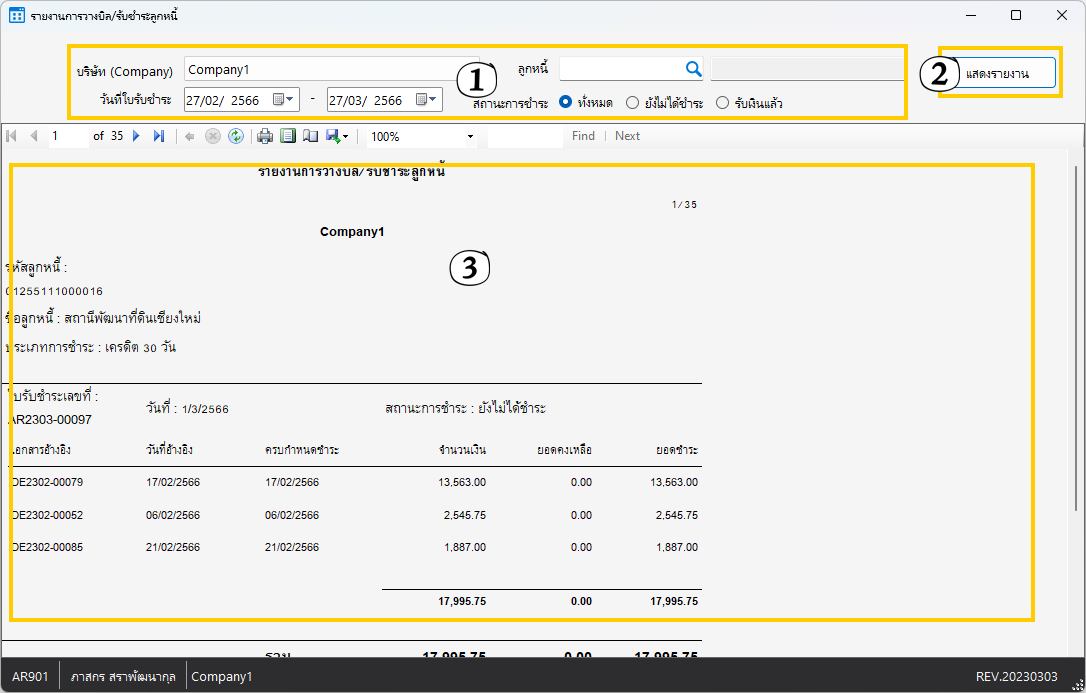Screen dimensions: 1086x693
Task: Select the ยังไม่ได้ชำระ radio button
Action: coord(632,102)
